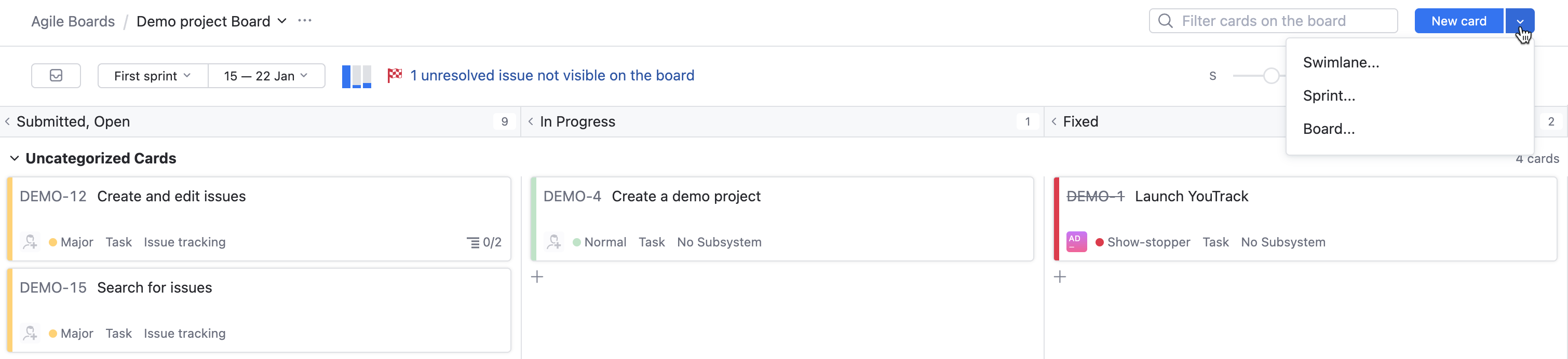This screenshot has height=359, width=1568.
Task: Open the checklist 0/2 indicator on DEMO-12
Action: pyautogui.click(x=484, y=242)
